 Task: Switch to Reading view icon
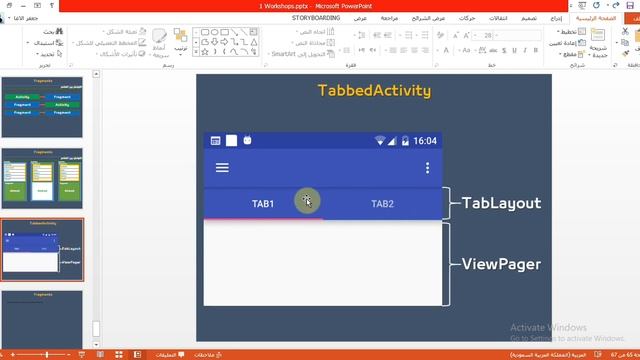(100, 355)
